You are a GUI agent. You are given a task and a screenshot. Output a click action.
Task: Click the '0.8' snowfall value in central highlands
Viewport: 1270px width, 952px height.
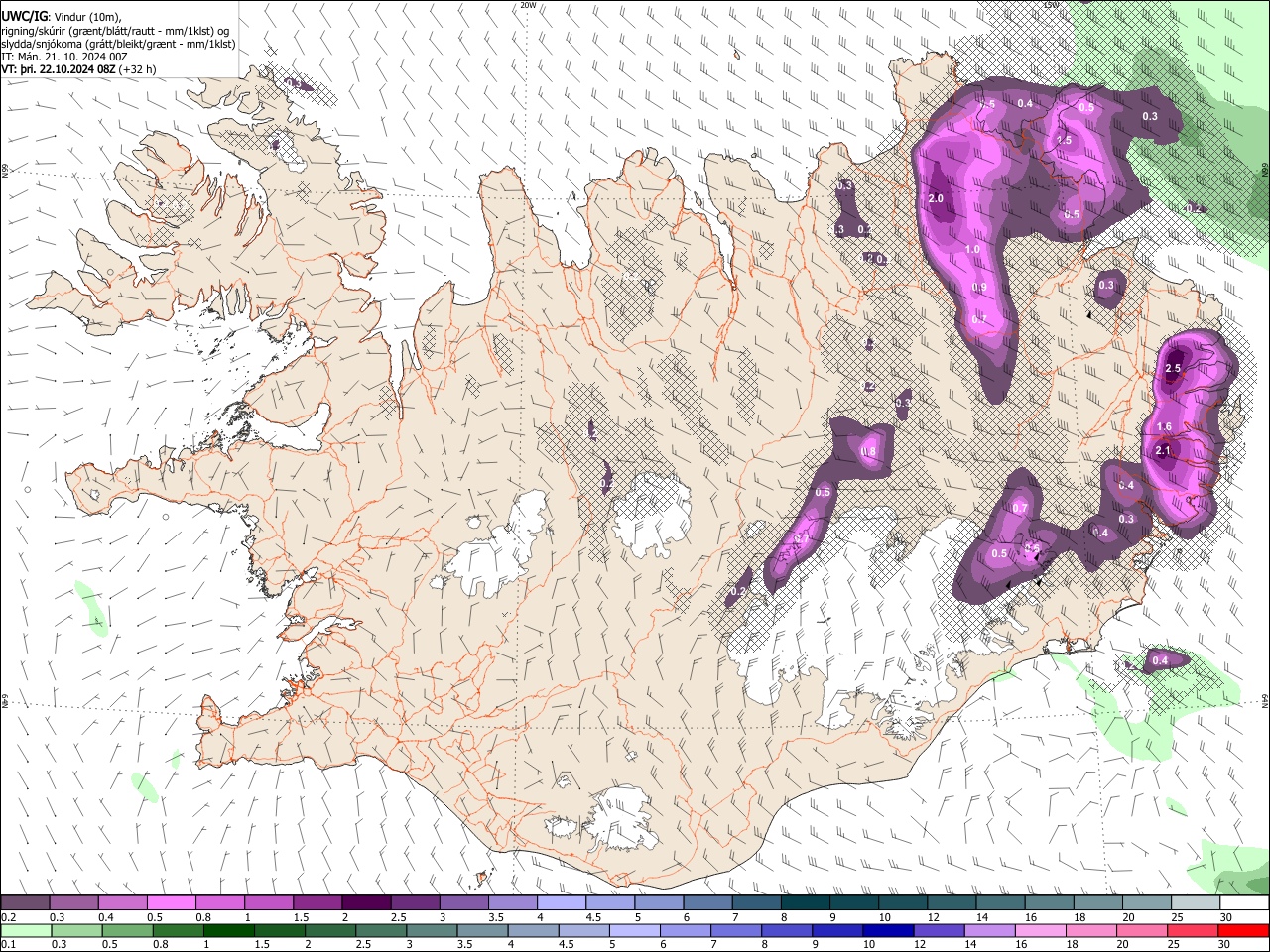pyautogui.click(x=869, y=452)
